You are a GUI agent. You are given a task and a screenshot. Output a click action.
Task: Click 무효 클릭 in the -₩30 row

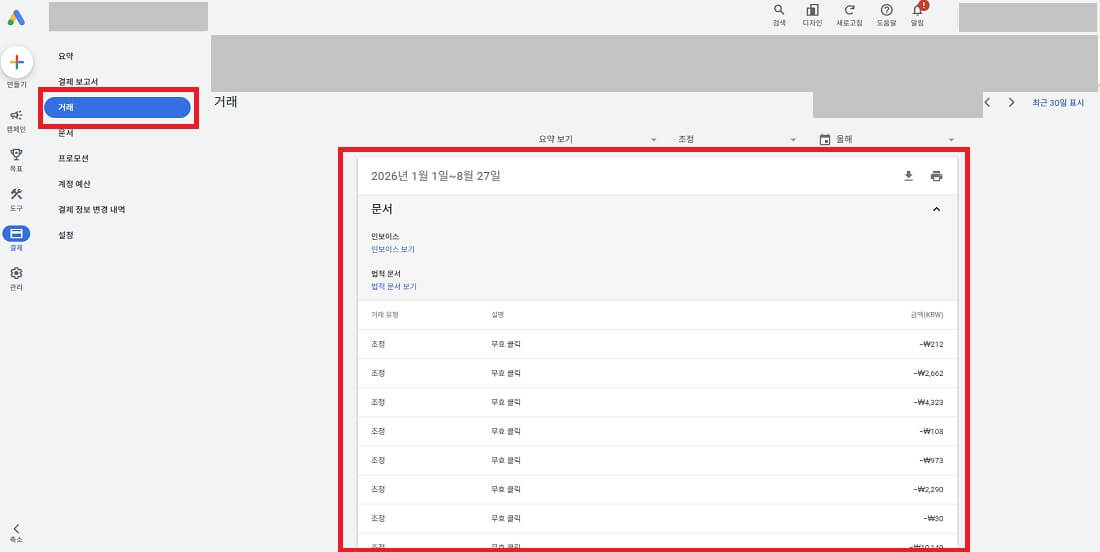click(x=506, y=518)
